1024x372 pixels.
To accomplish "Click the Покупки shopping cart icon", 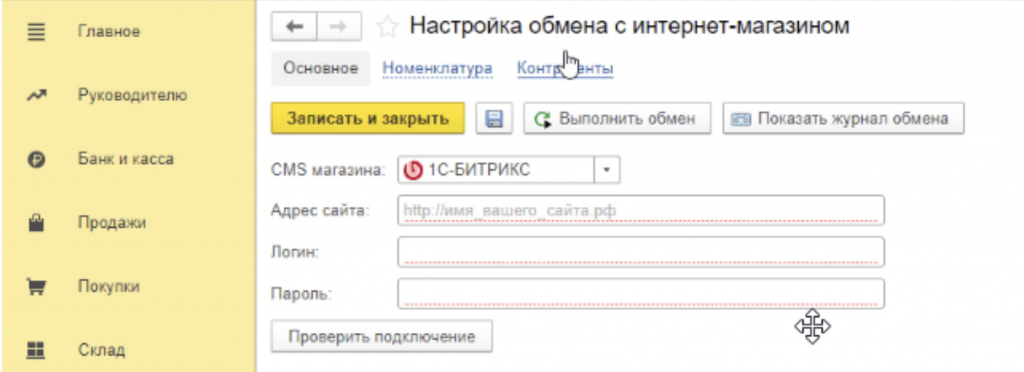I will pyautogui.click(x=36, y=287).
